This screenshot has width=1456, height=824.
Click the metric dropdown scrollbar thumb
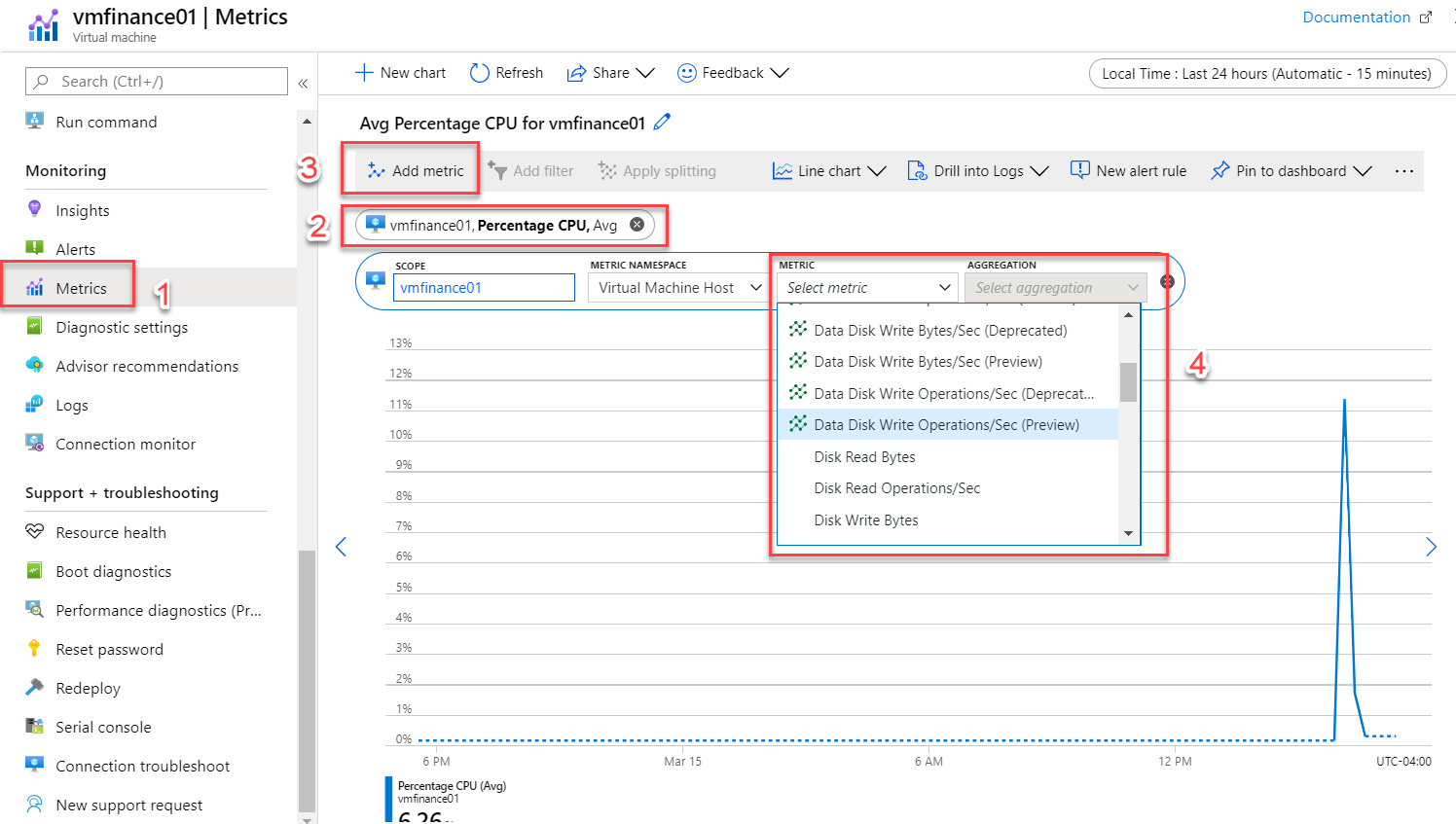pyautogui.click(x=1129, y=382)
